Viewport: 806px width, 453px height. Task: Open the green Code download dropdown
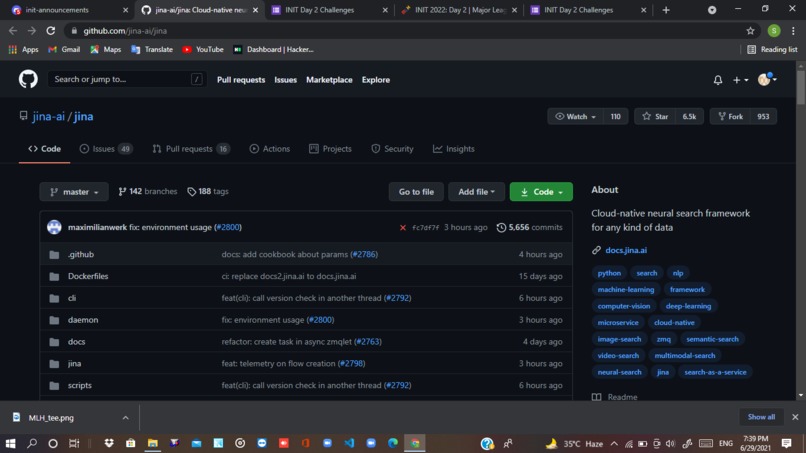(541, 192)
